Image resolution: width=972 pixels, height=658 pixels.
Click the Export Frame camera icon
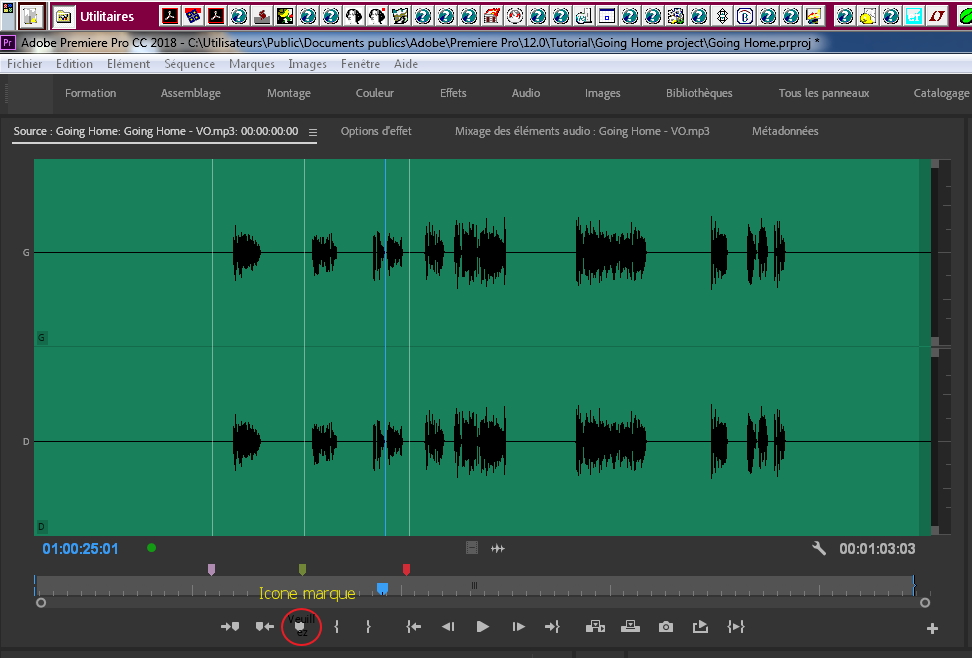[x=666, y=627]
